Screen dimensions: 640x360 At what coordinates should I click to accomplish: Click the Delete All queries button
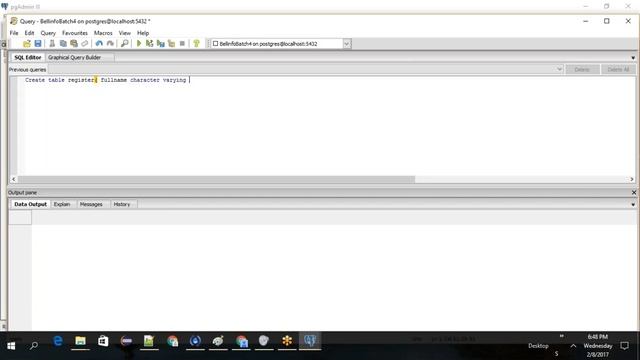click(618, 70)
